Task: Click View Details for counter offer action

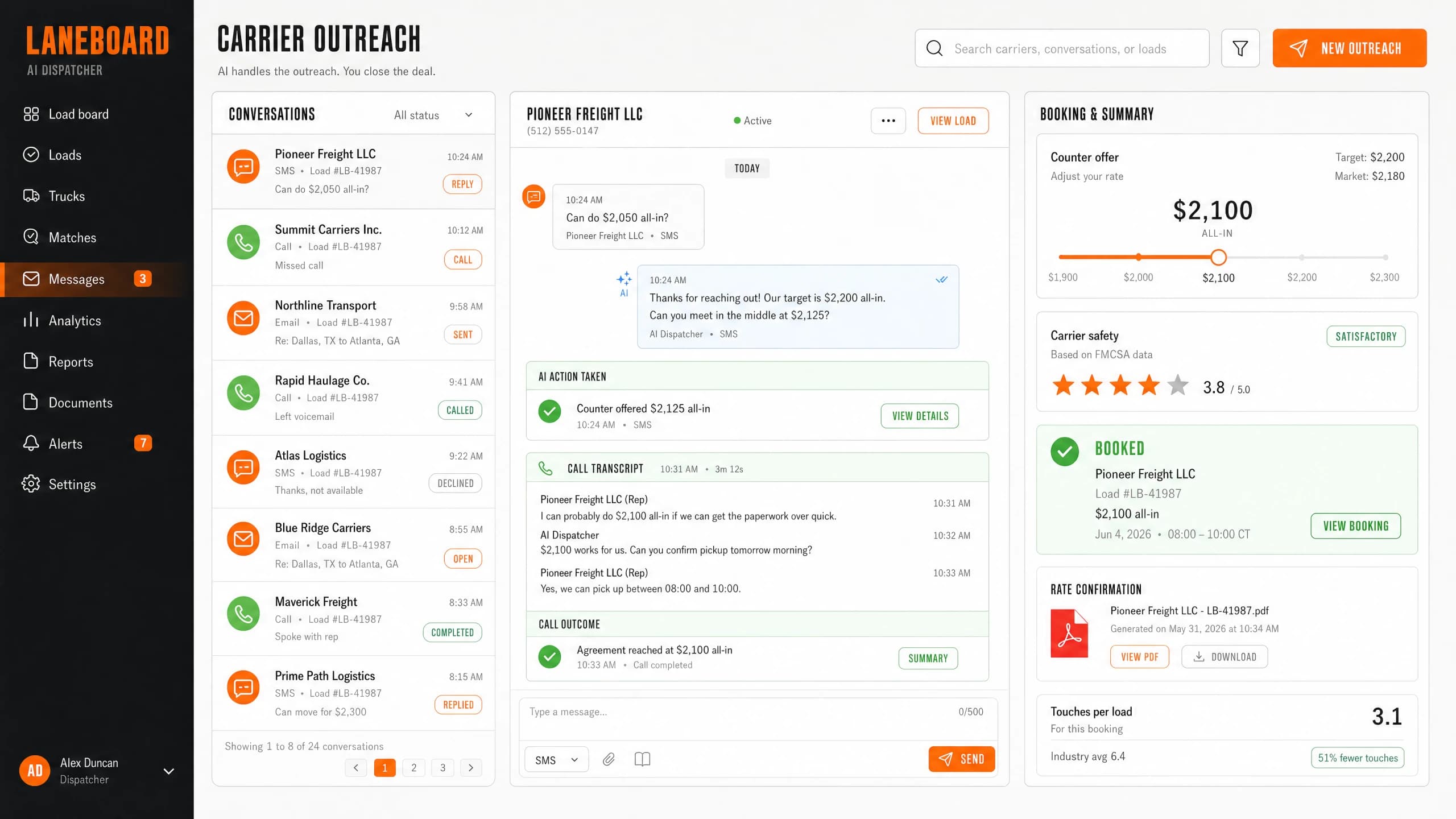Action: tap(920, 416)
